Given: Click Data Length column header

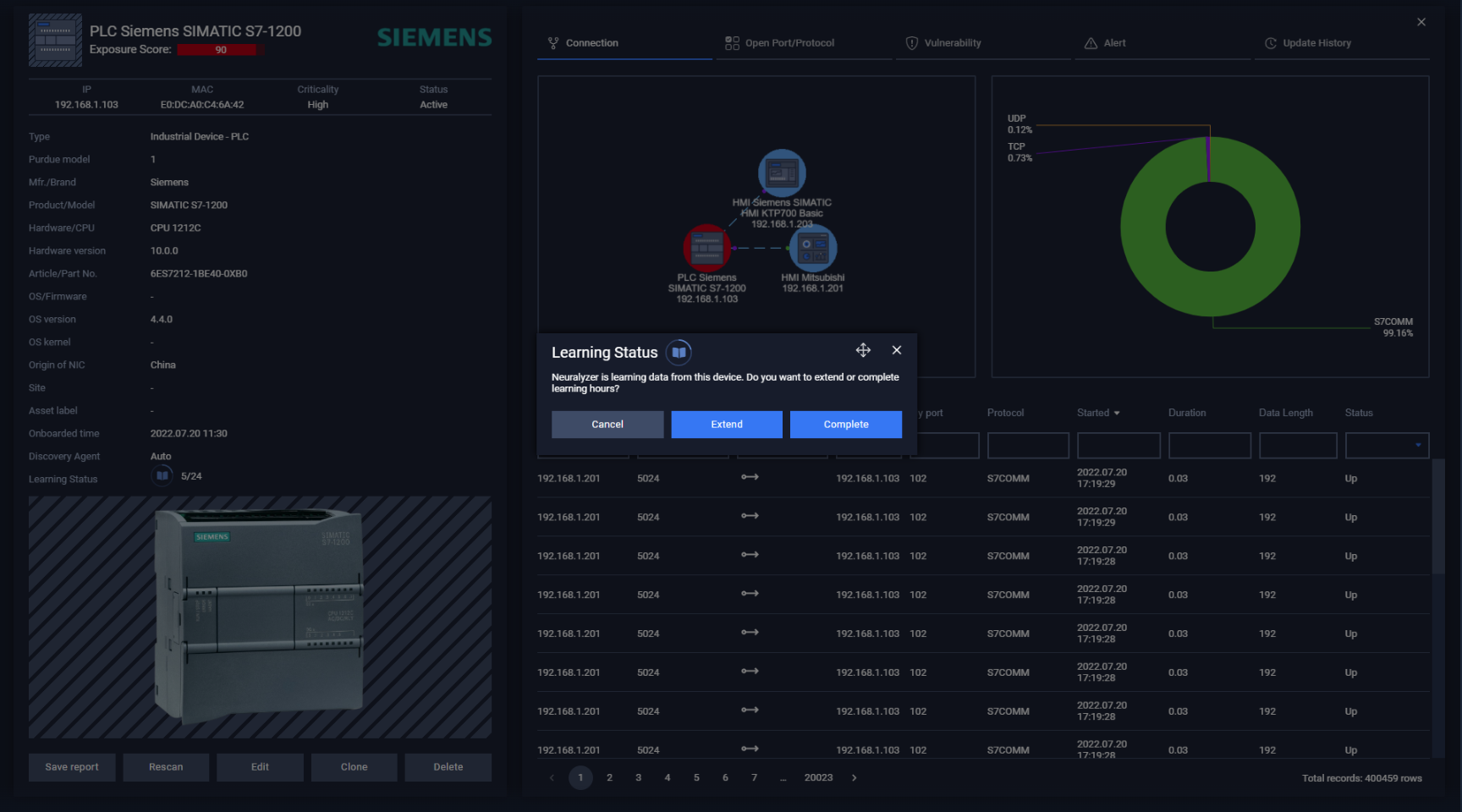Looking at the screenshot, I should tap(1285, 413).
